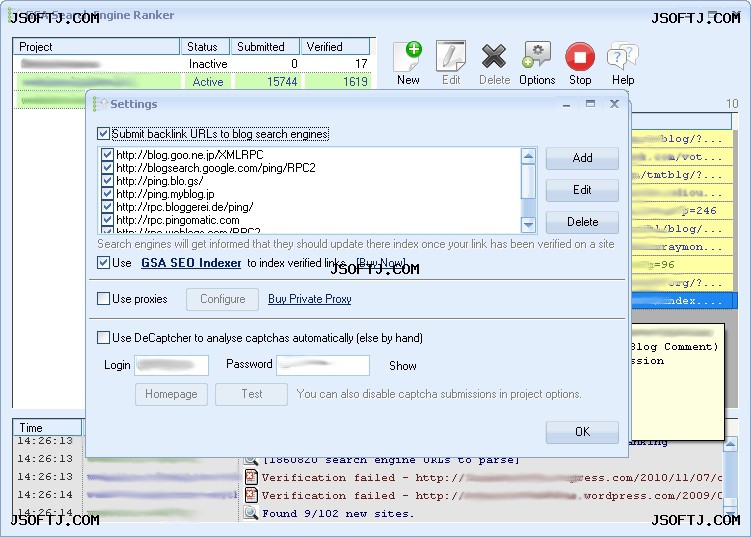The height and width of the screenshot is (537, 751).
Task: Click the Configure proxies button
Action: coord(222,299)
